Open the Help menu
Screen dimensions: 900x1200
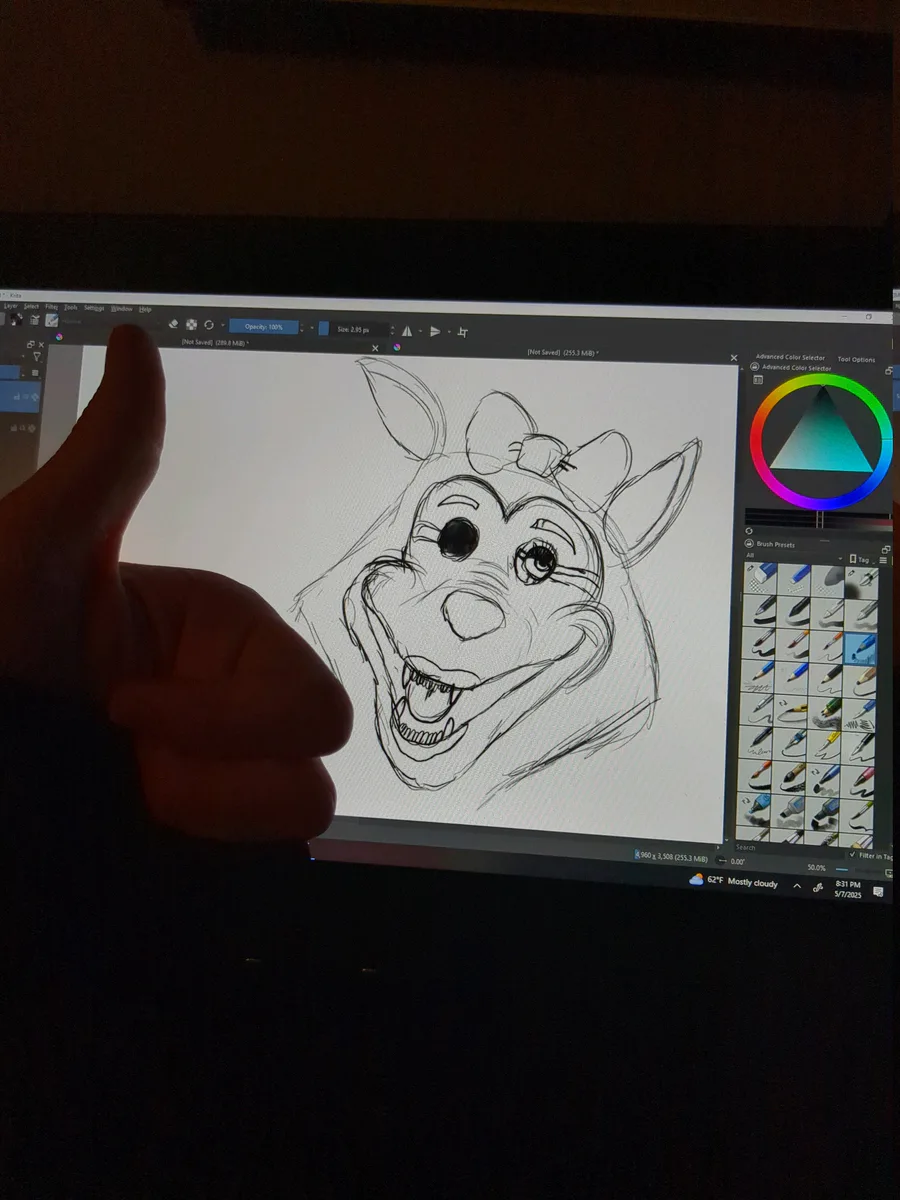point(145,310)
